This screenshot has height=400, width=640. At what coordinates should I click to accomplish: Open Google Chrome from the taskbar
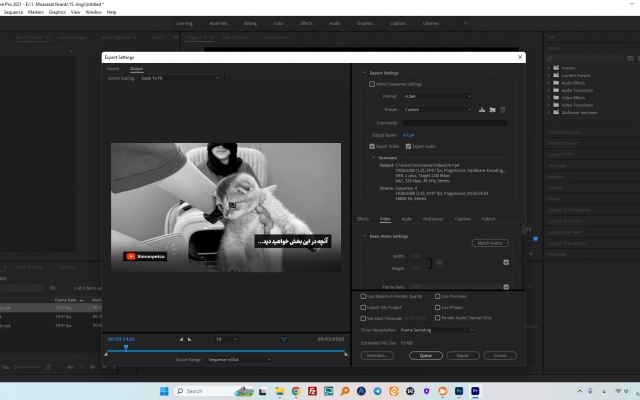pyautogui.click(x=296, y=391)
